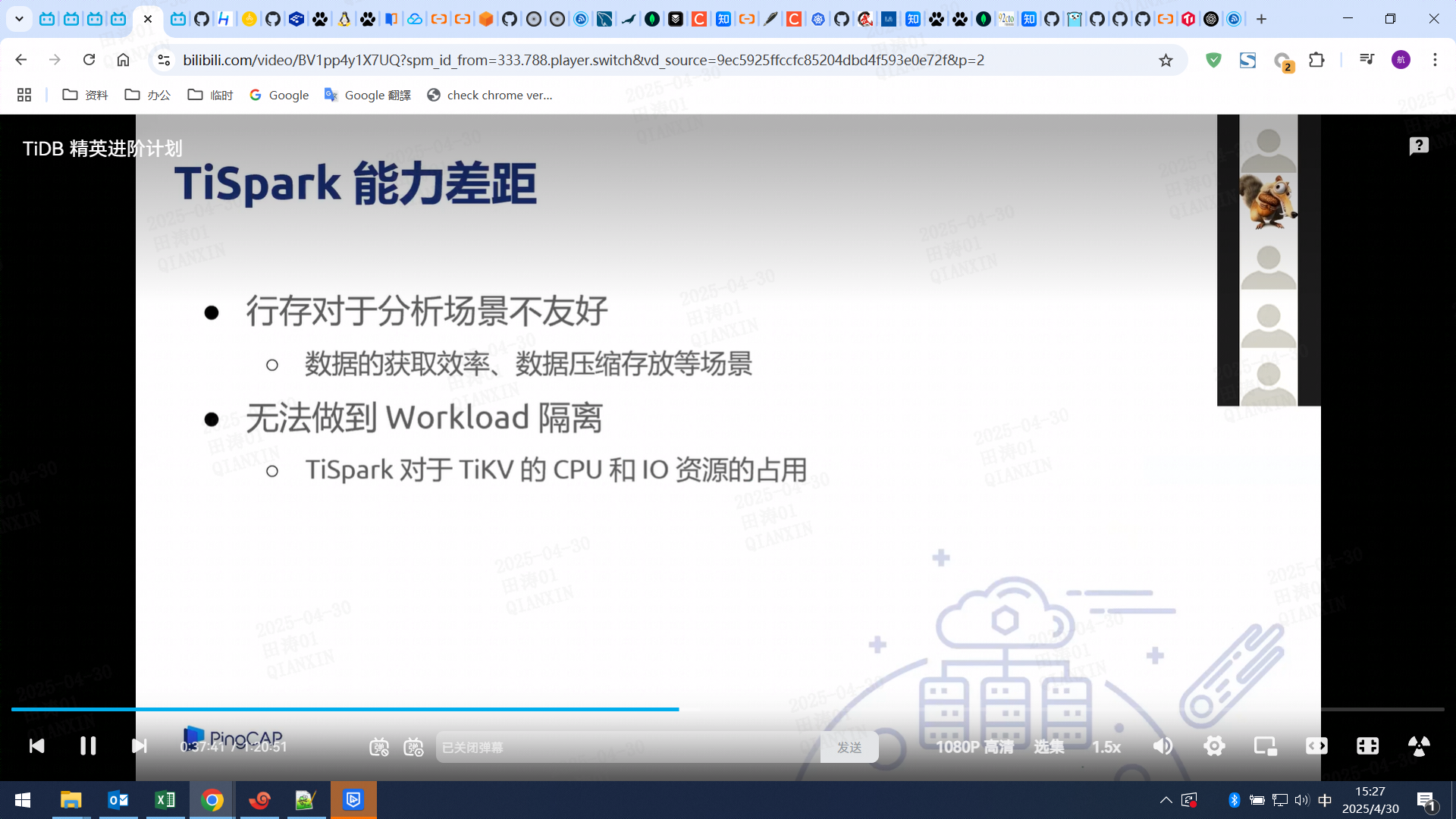
Task: Click the video progress bar
Action: pyautogui.click(x=910, y=709)
